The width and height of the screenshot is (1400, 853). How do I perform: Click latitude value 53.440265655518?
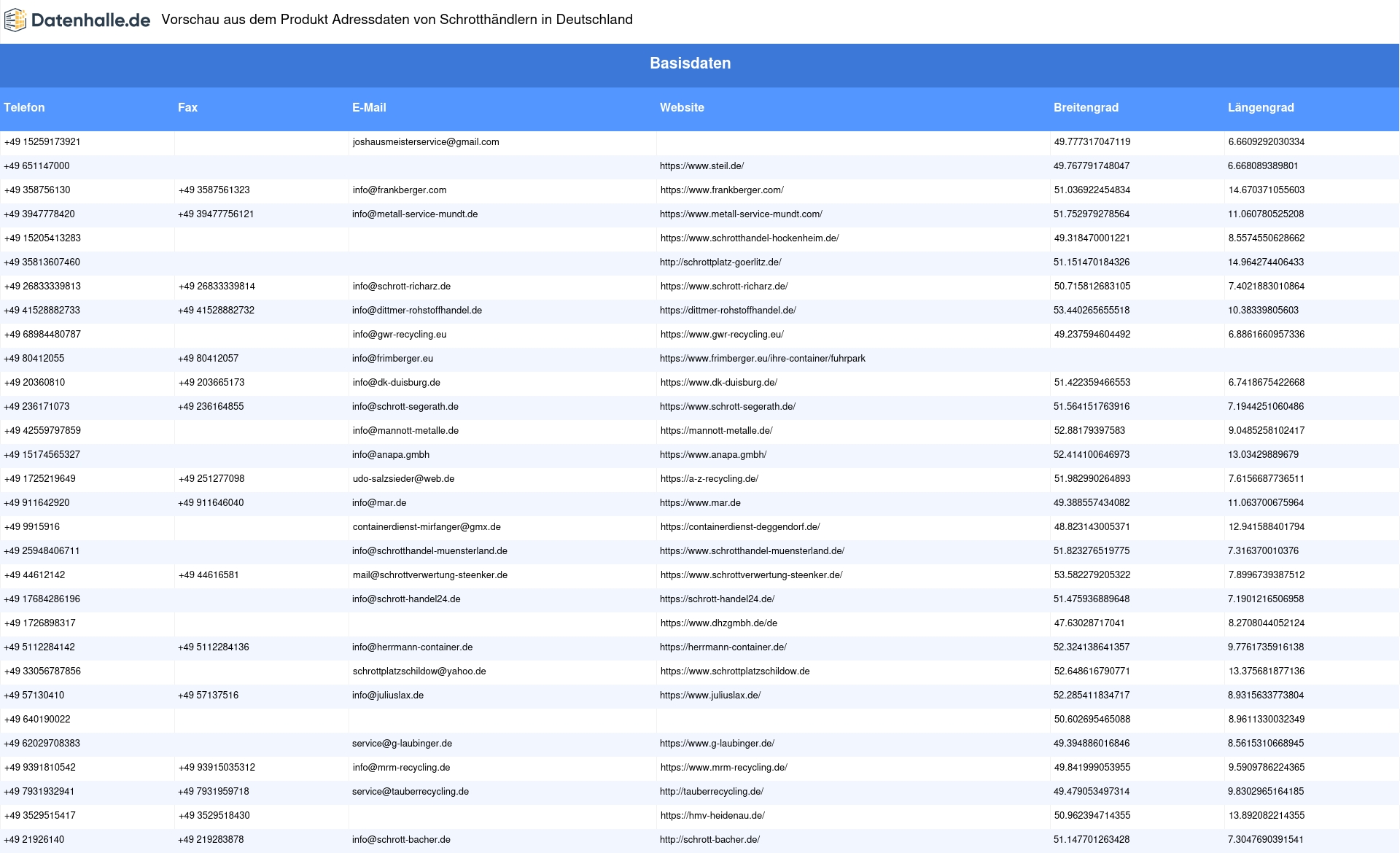(1092, 311)
